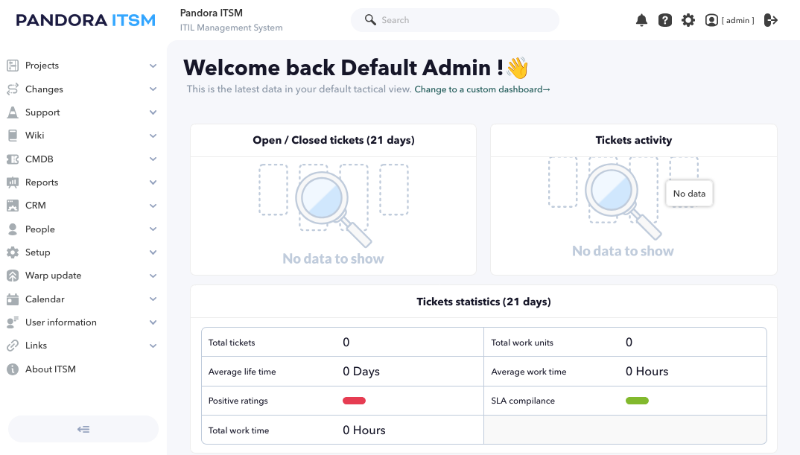800x455 pixels.
Task: Expand the Wiki menu chevron
Action: pyautogui.click(x=153, y=135)
